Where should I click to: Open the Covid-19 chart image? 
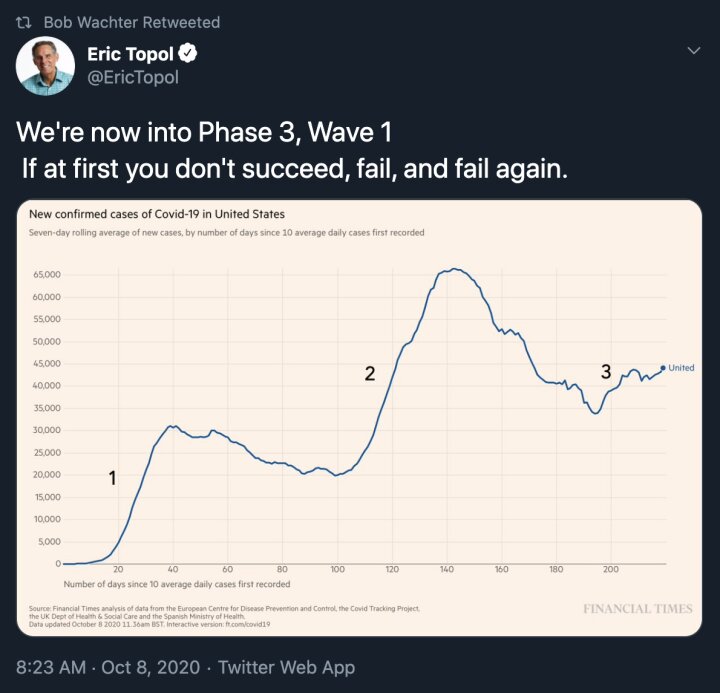click(x=359, y=417)
